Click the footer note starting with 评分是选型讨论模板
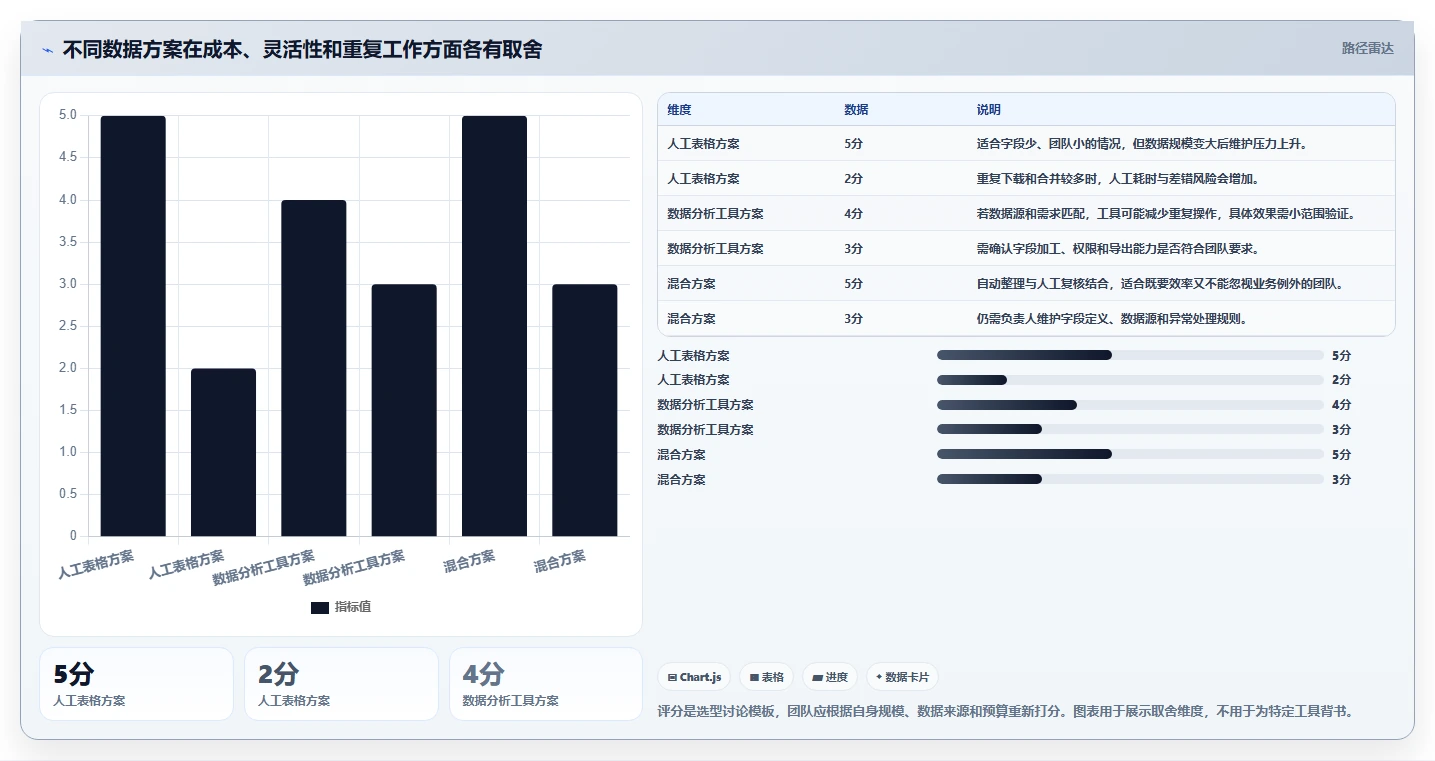The width and height of the screenshot is (1435, 761). 1005,712
